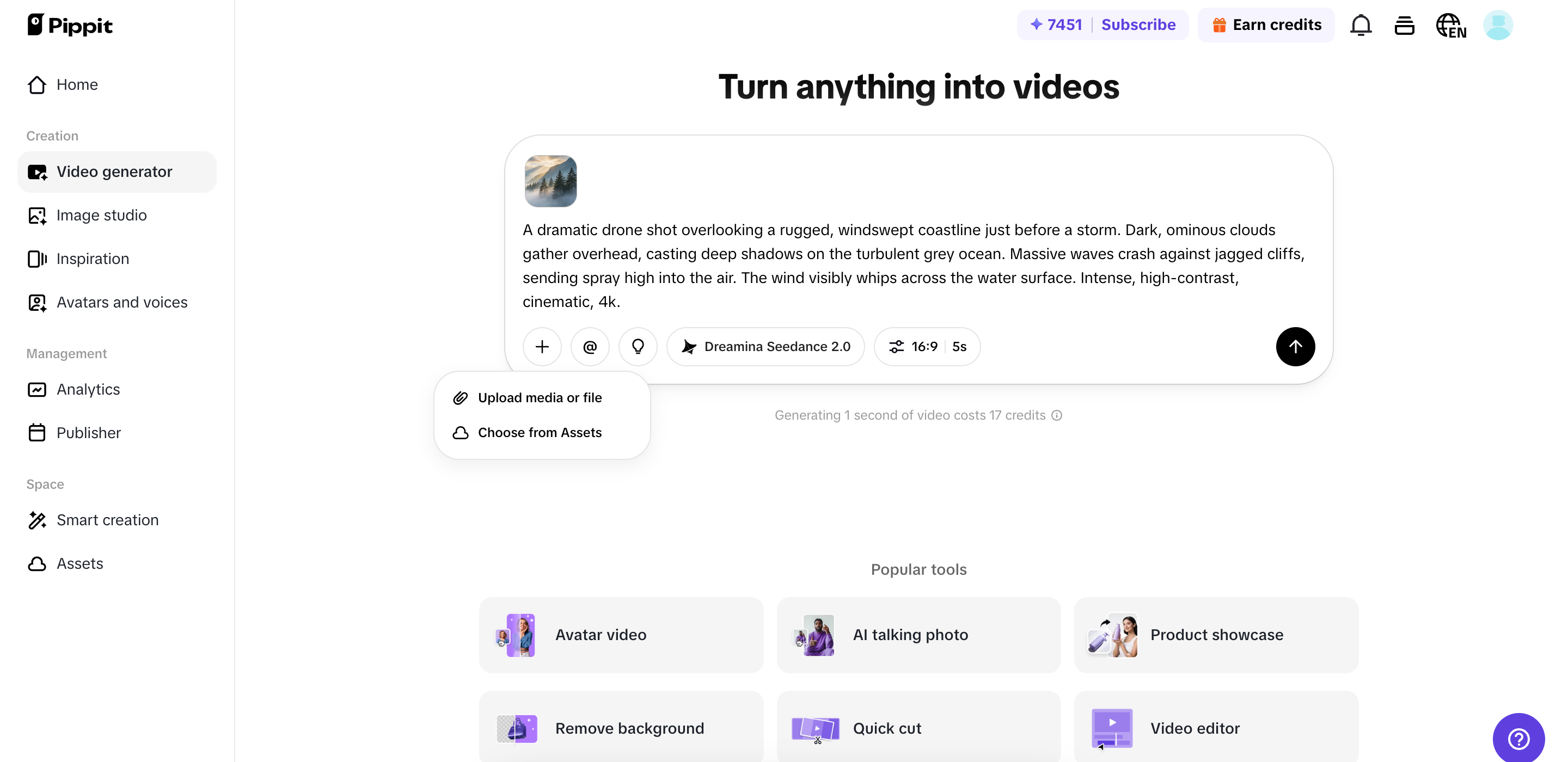
Task: Click the Subscribe link
Action: tap(1138, 24)
